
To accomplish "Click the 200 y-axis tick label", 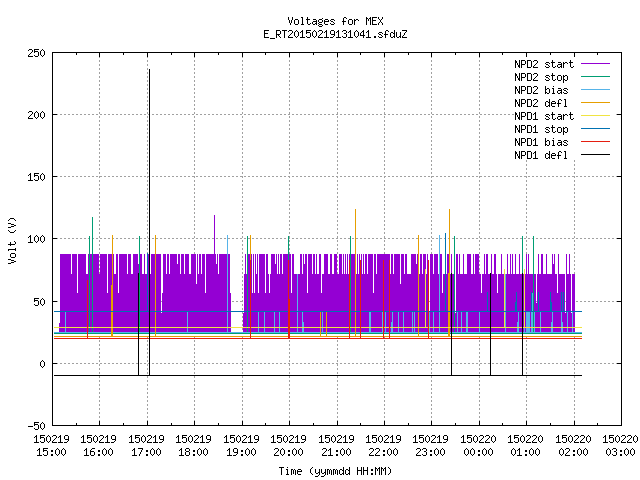I will click(x=36, y=115).
